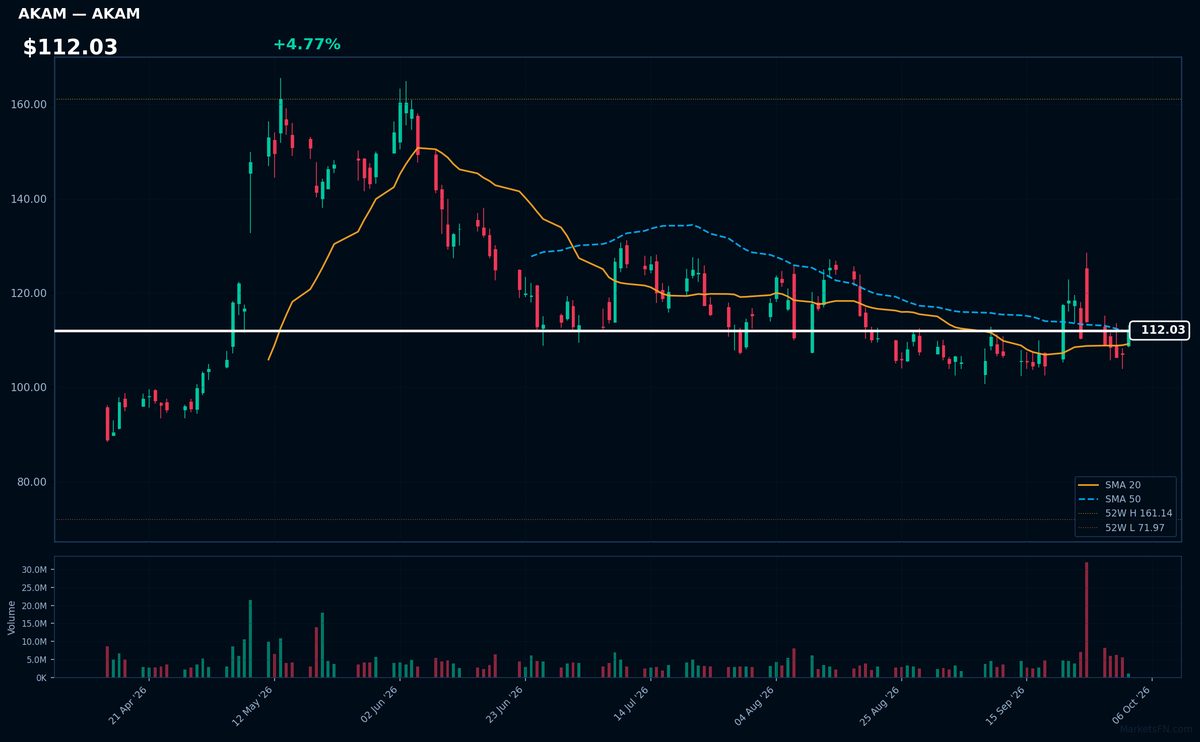Image resolution: width=1200 pixels, height=742 pixels.
Task: Click the 15.0M volume axis label
Action: 34,624
